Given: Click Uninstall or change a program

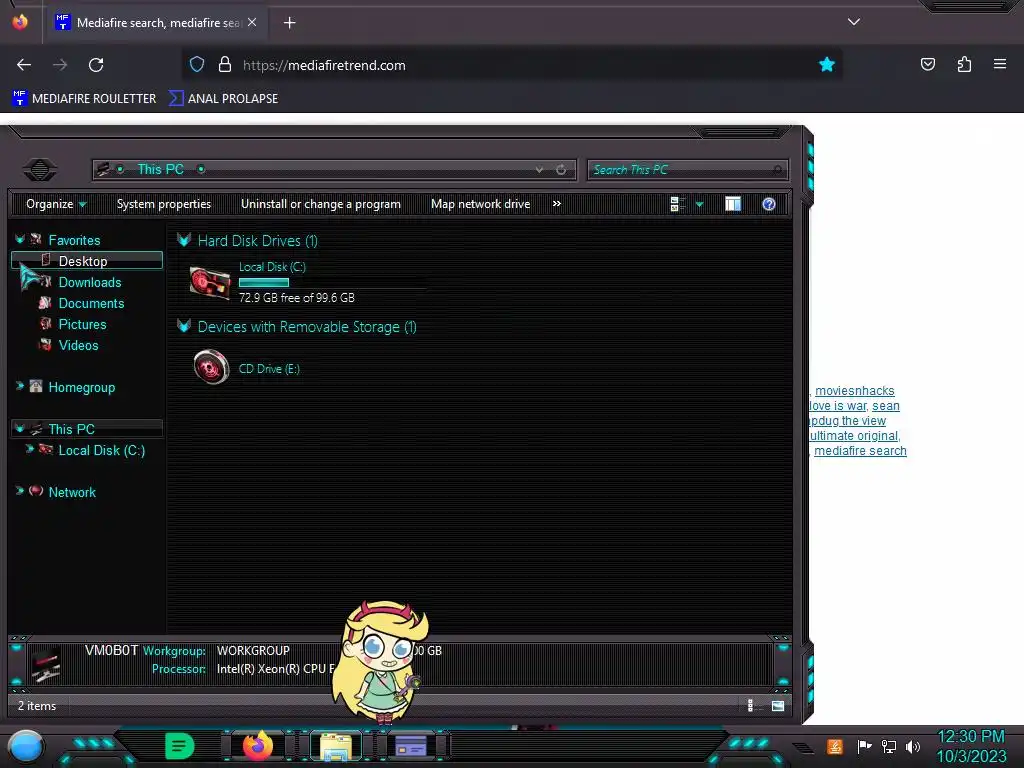Looking at the screenshot, I should point(321,204).
